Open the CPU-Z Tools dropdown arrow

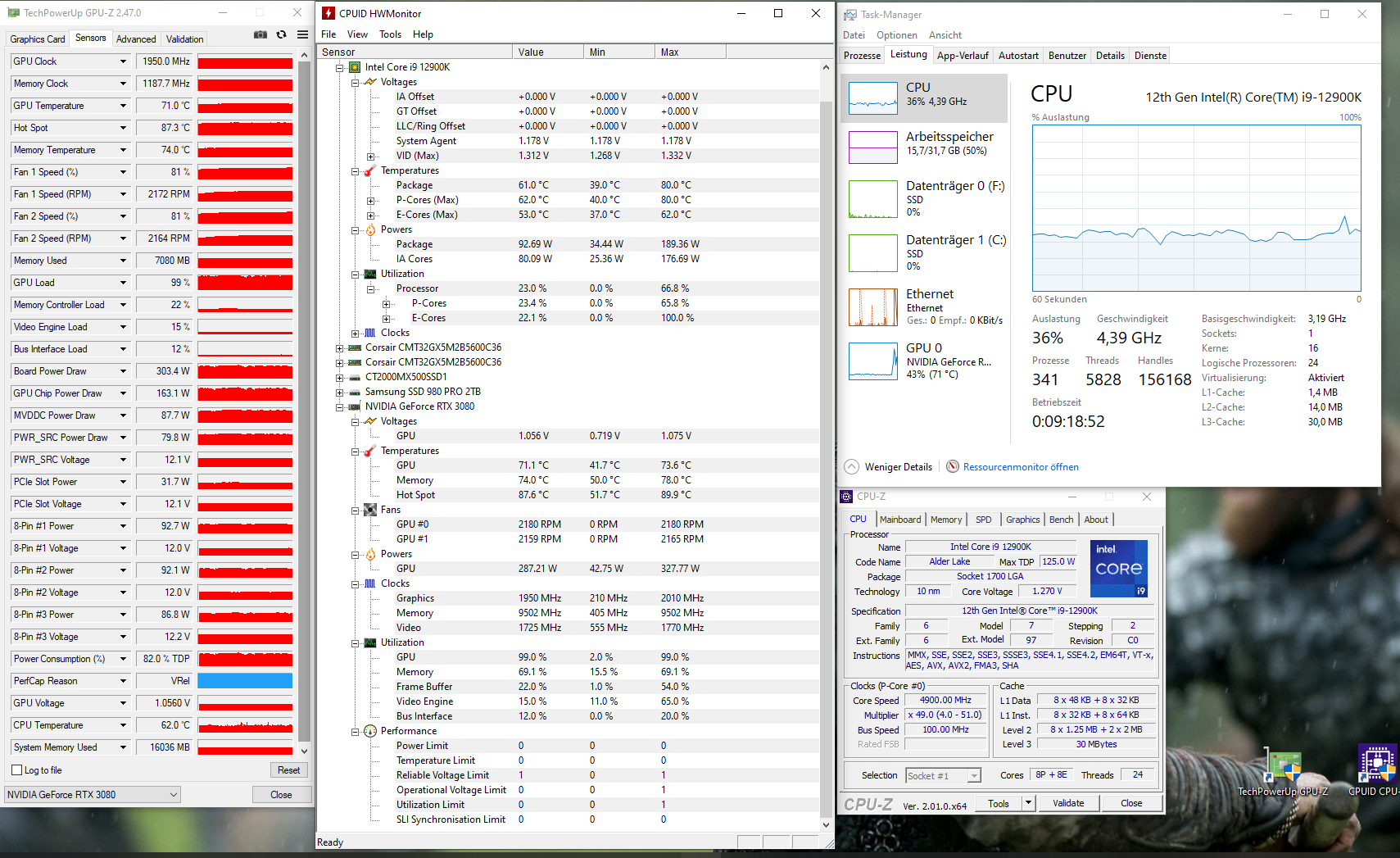[x=1028, y=803]
